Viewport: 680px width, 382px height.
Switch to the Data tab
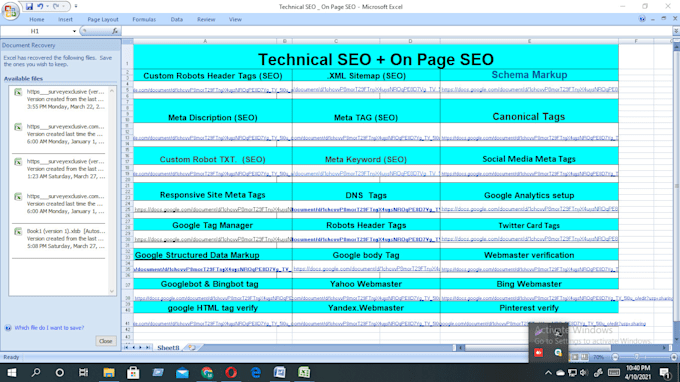177,20
